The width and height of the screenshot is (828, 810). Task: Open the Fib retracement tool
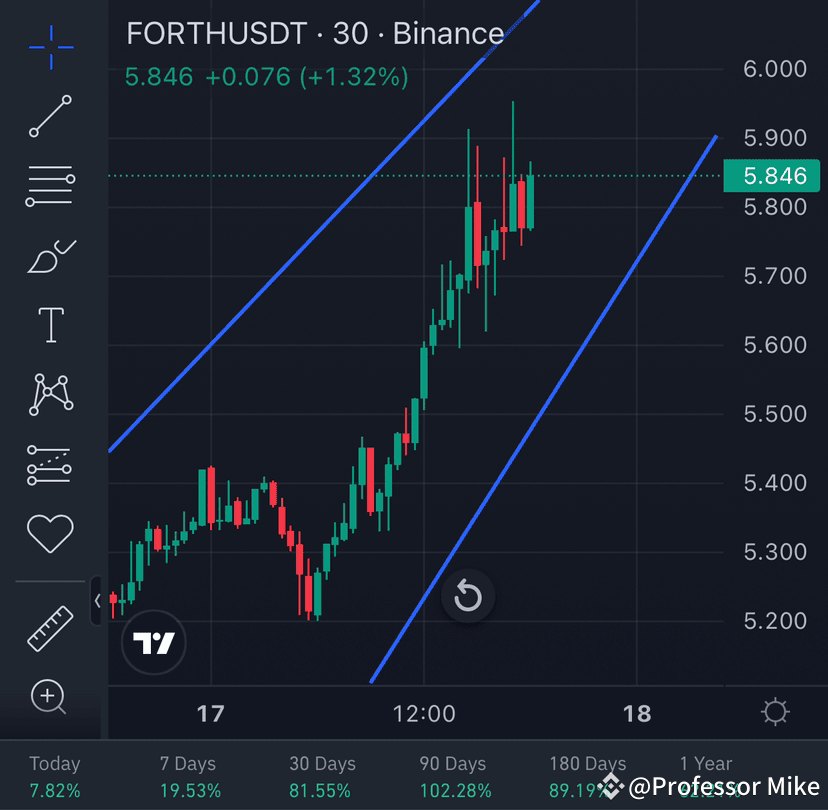pos(50,185)
